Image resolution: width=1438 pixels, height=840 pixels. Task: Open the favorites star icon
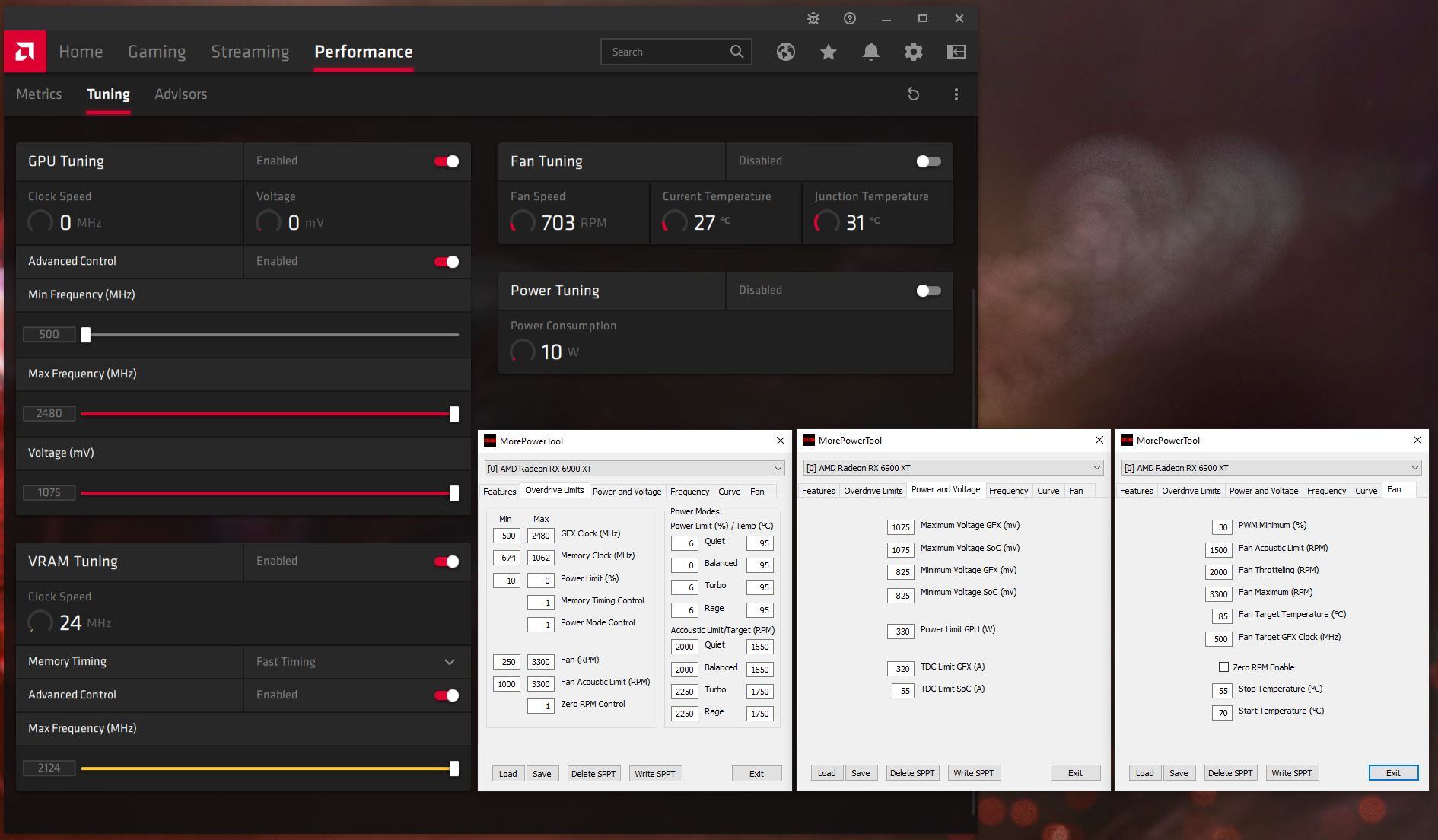click(x=829, y=52)
